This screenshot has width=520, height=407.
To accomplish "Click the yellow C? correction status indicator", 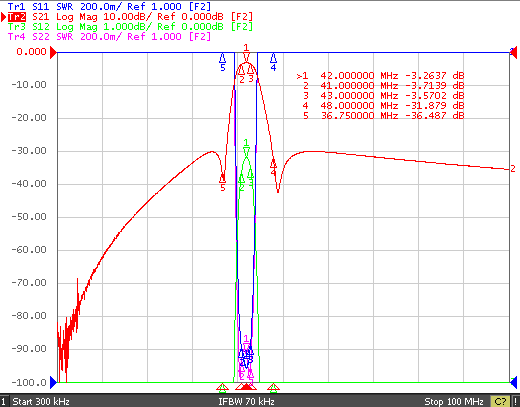I will (x=500, y=401).
